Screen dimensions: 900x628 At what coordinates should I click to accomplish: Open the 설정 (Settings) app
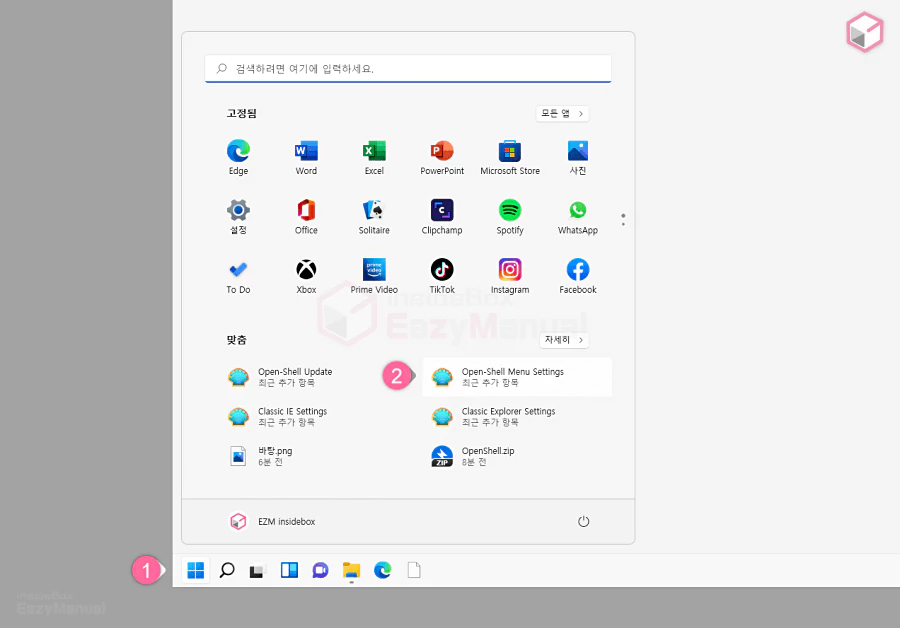coord(238,217)
